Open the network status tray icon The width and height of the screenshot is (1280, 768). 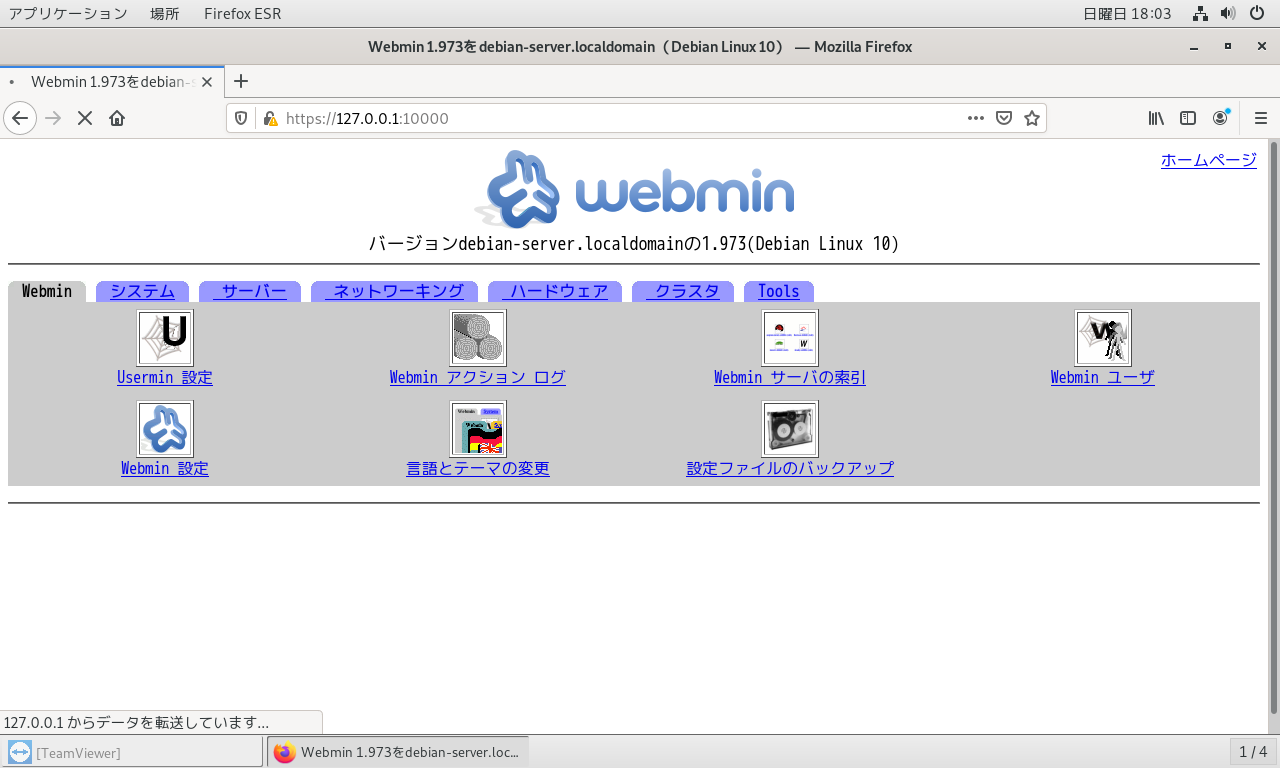click(x=1202, y=14)
